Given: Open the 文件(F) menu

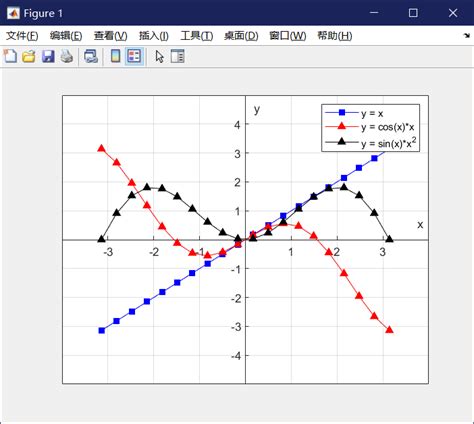Looking at the screenshot, I should (x=22, y=36).
